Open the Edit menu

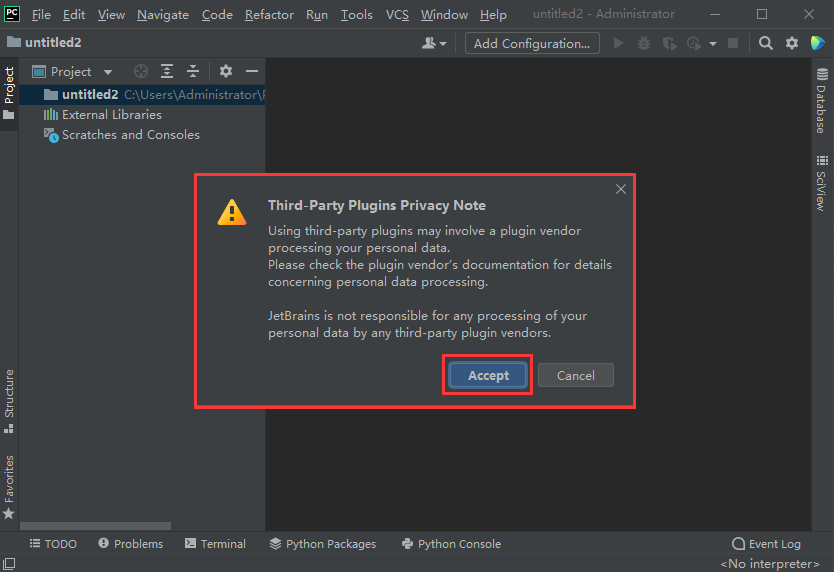73,14
